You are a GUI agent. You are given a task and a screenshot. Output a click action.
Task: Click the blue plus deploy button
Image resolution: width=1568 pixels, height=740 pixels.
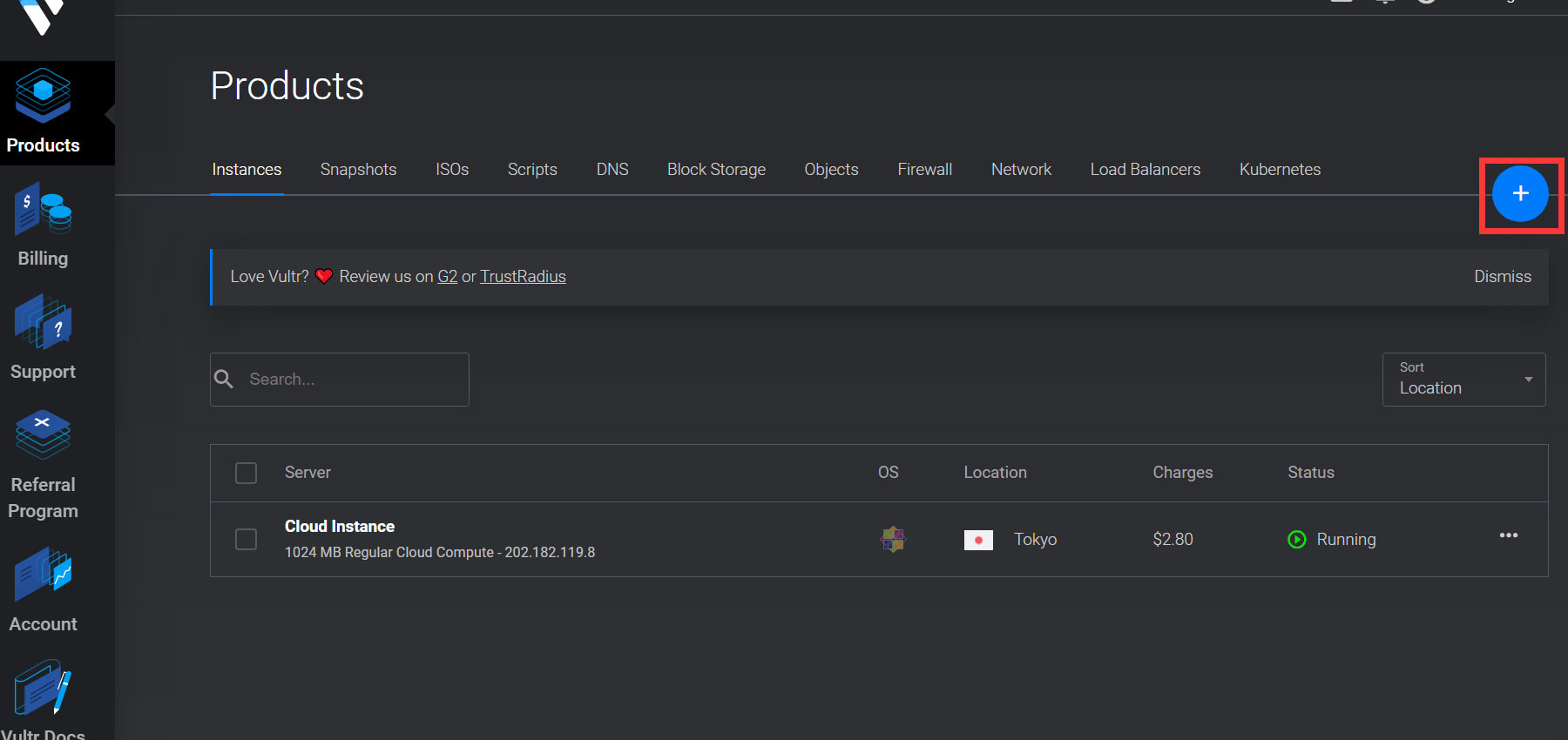click(1520, 193)
